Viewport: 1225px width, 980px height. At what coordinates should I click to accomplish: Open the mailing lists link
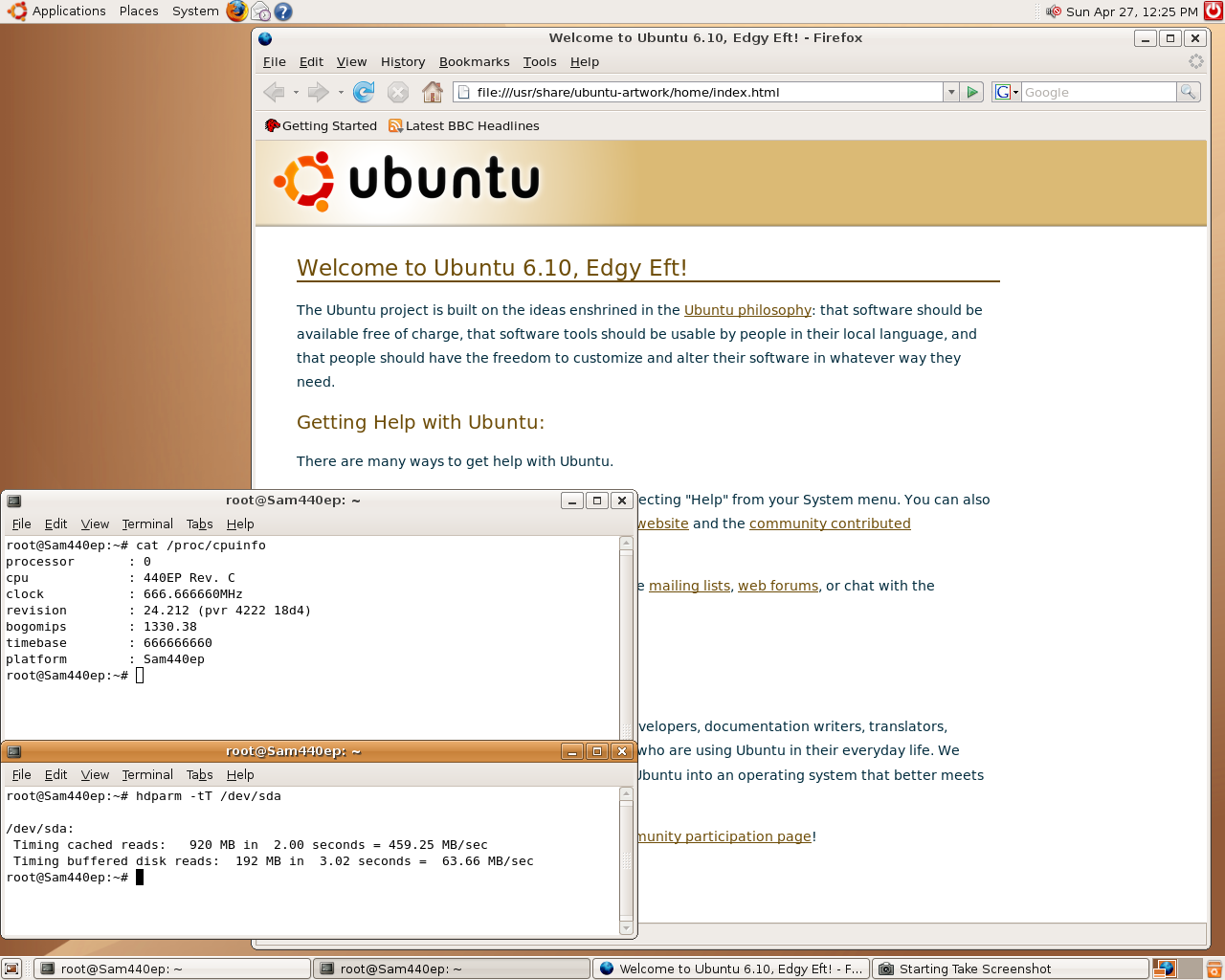(x=689, y=586)
